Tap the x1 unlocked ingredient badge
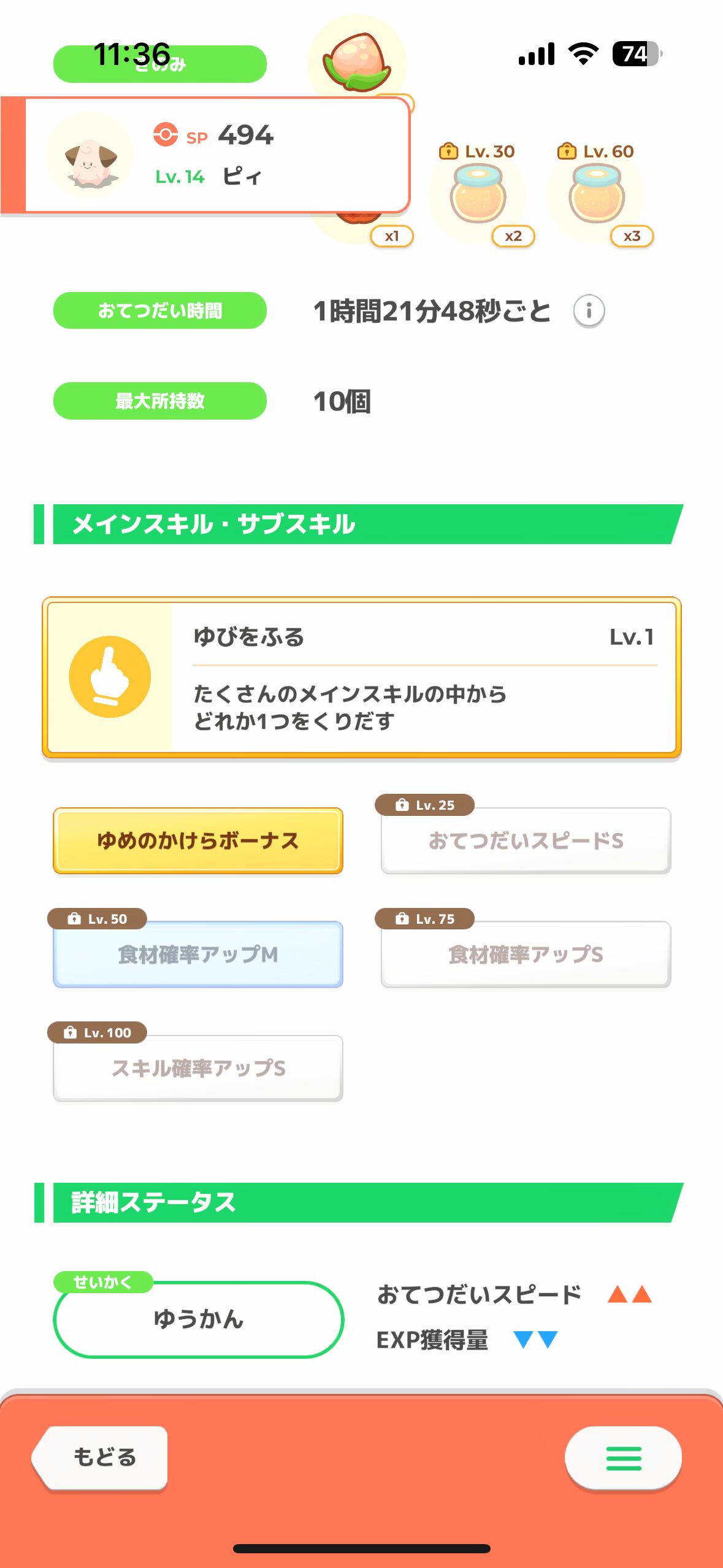The width and height of the screenshot is (723, 1568). pos(392,236)
